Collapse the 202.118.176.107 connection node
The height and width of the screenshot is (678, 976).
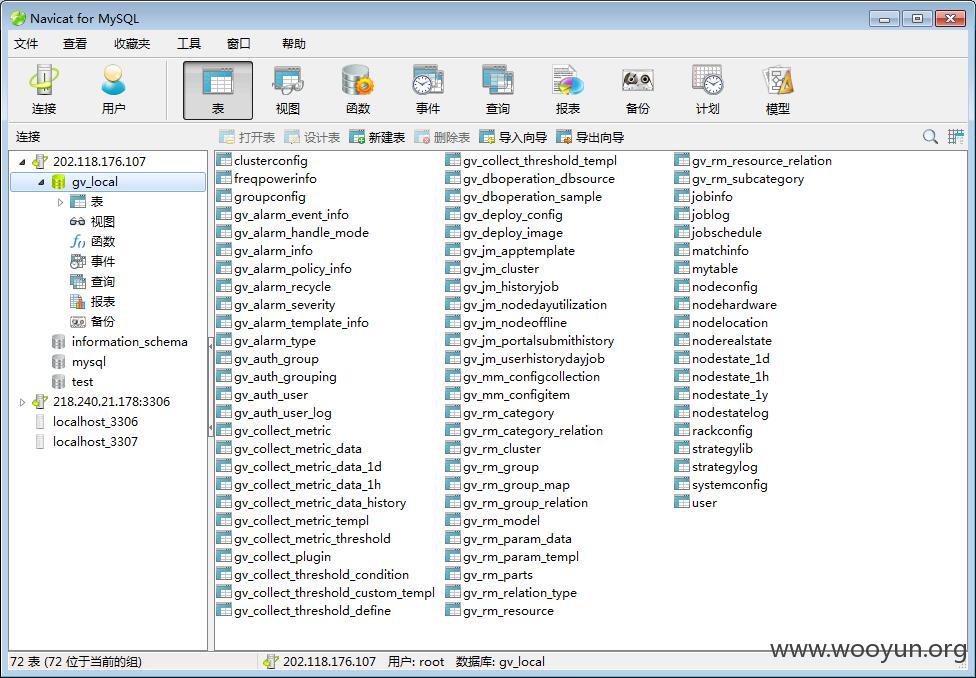point(22,162)
